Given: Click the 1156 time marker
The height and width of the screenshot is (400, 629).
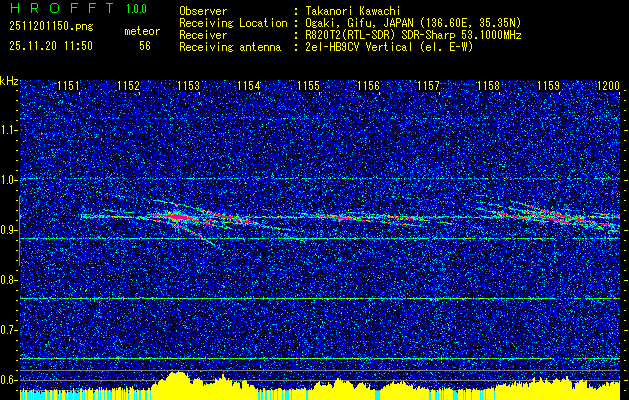Looking at the screenshot, I should point(369,85).
